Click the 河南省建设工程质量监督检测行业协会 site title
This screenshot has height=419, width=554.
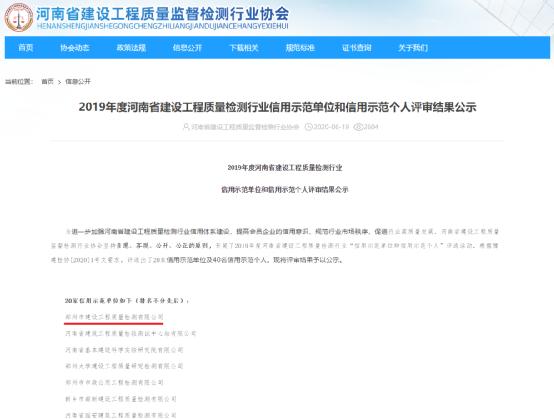pos(163,14)
